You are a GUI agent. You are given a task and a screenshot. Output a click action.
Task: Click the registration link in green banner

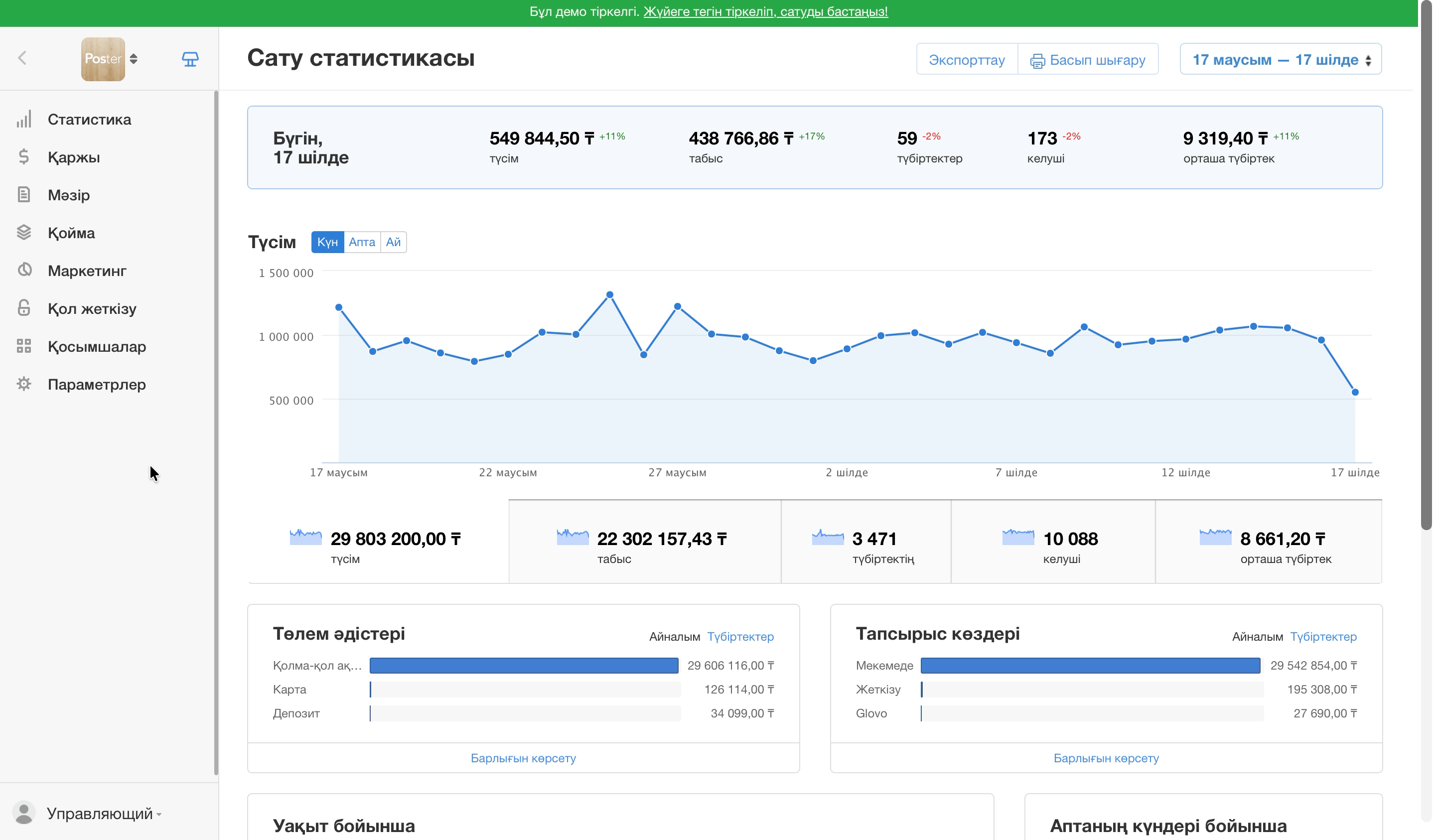[765, 12]
